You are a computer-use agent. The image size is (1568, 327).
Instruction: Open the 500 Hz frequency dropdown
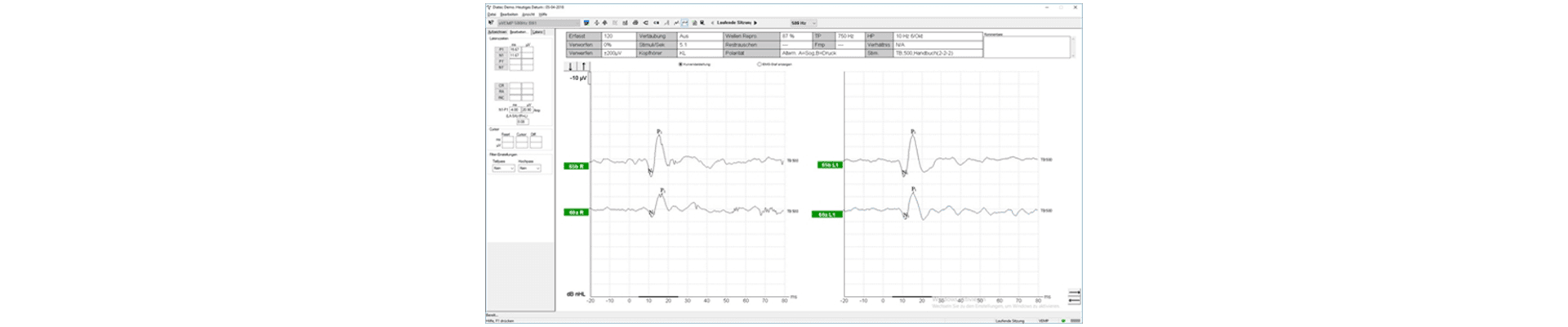tap(804, 23)
